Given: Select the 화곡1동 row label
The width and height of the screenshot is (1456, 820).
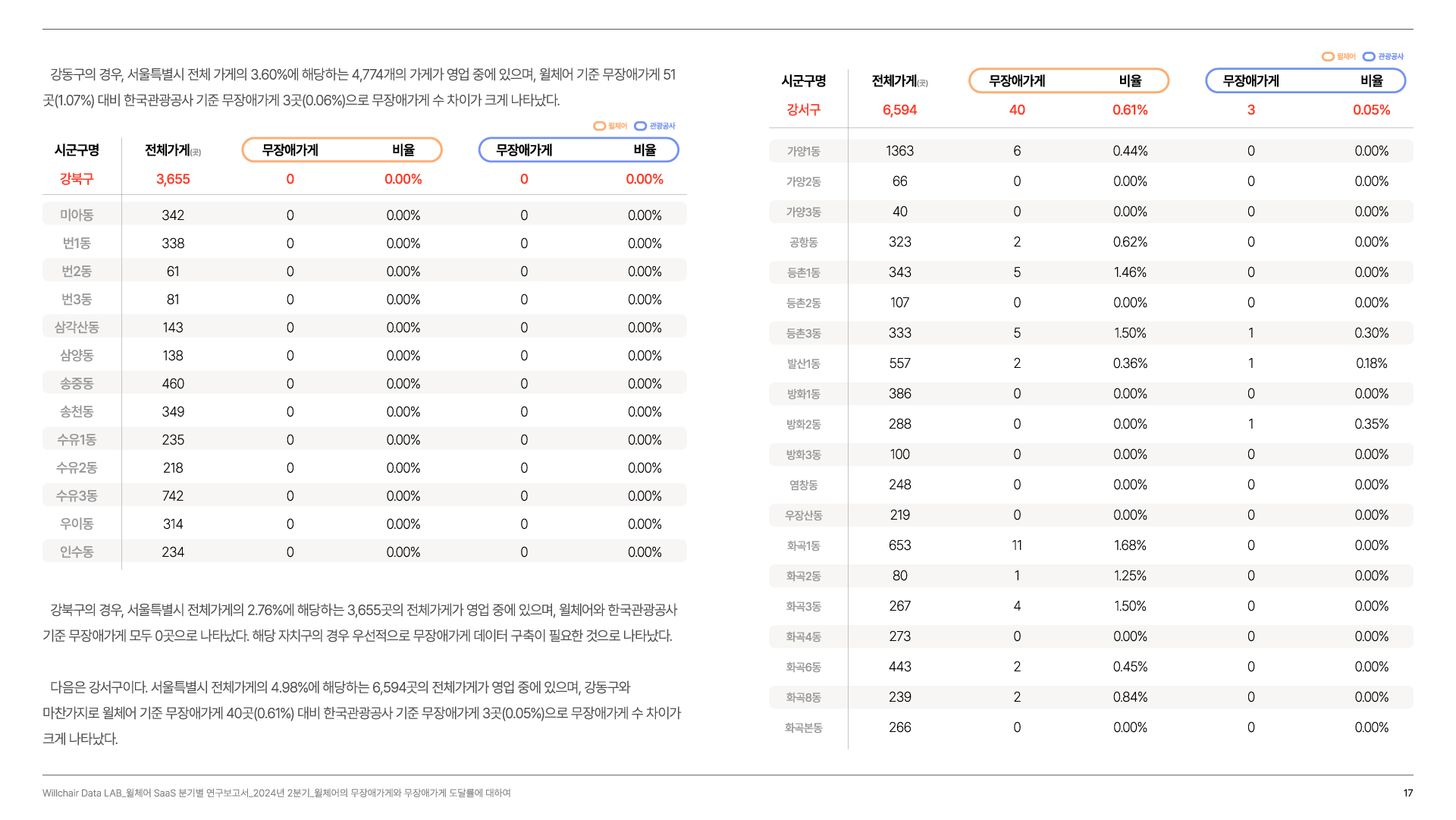Looking at the screenshot, I should pos(803,546).
